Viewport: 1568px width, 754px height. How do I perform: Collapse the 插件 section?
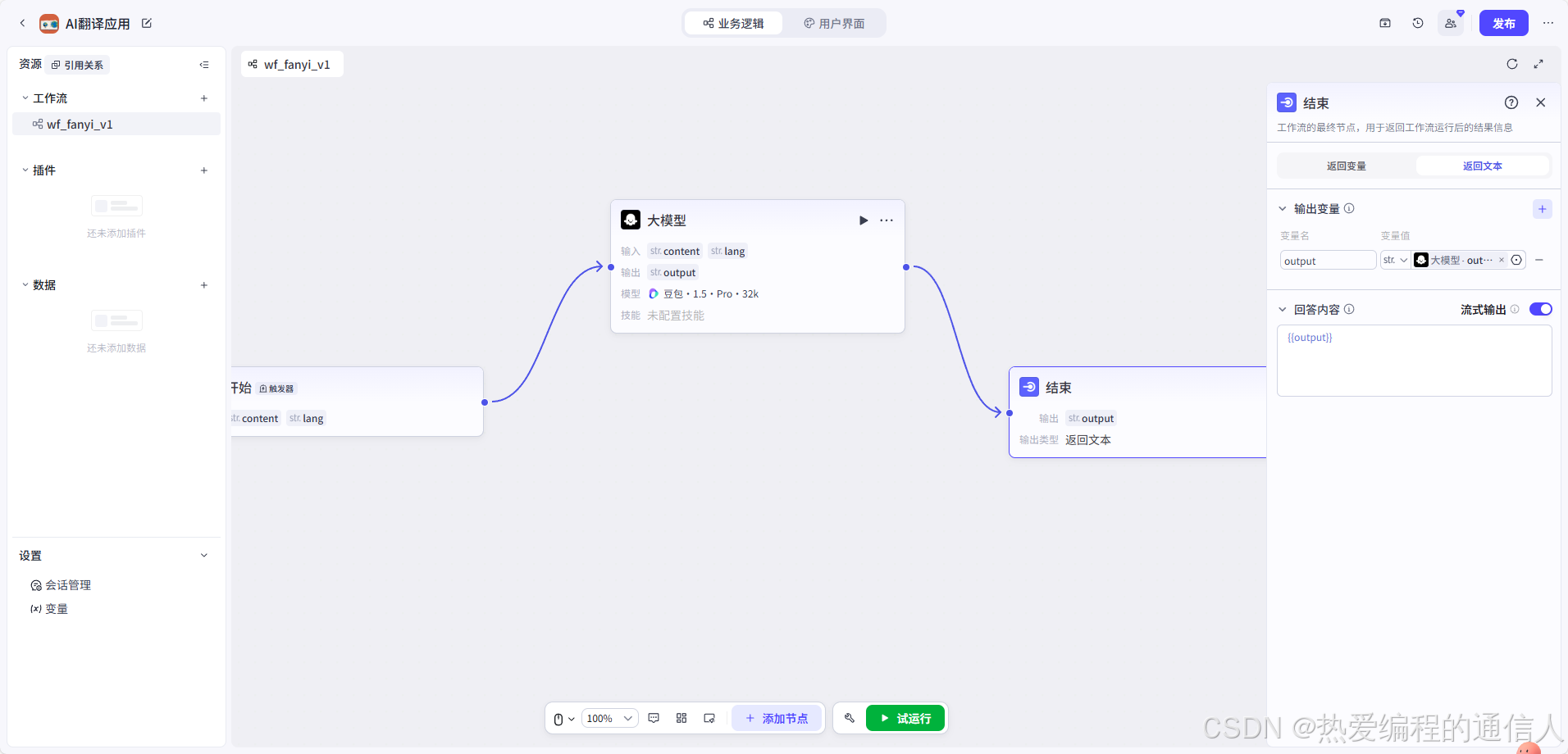coord(25,170)
